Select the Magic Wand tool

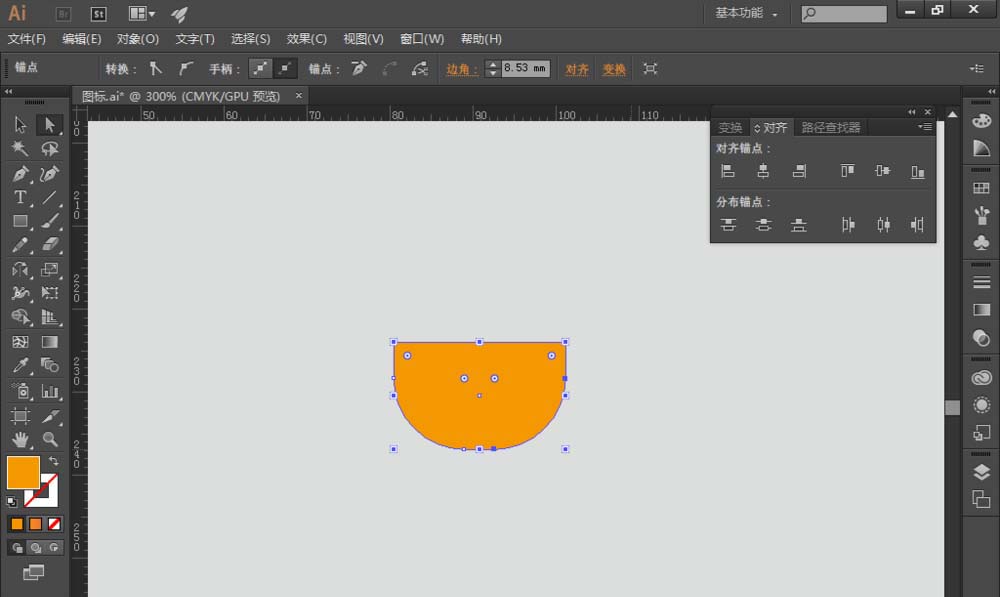pos(20,149)
